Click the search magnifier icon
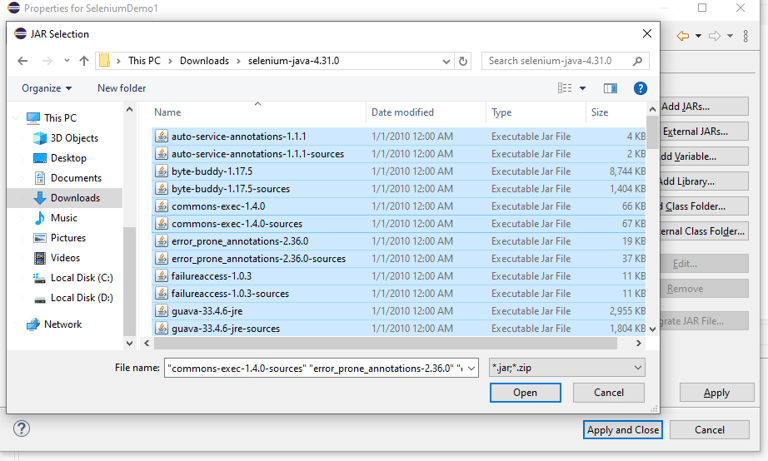This screenshot has height=461, width=768. coord(637,61)
